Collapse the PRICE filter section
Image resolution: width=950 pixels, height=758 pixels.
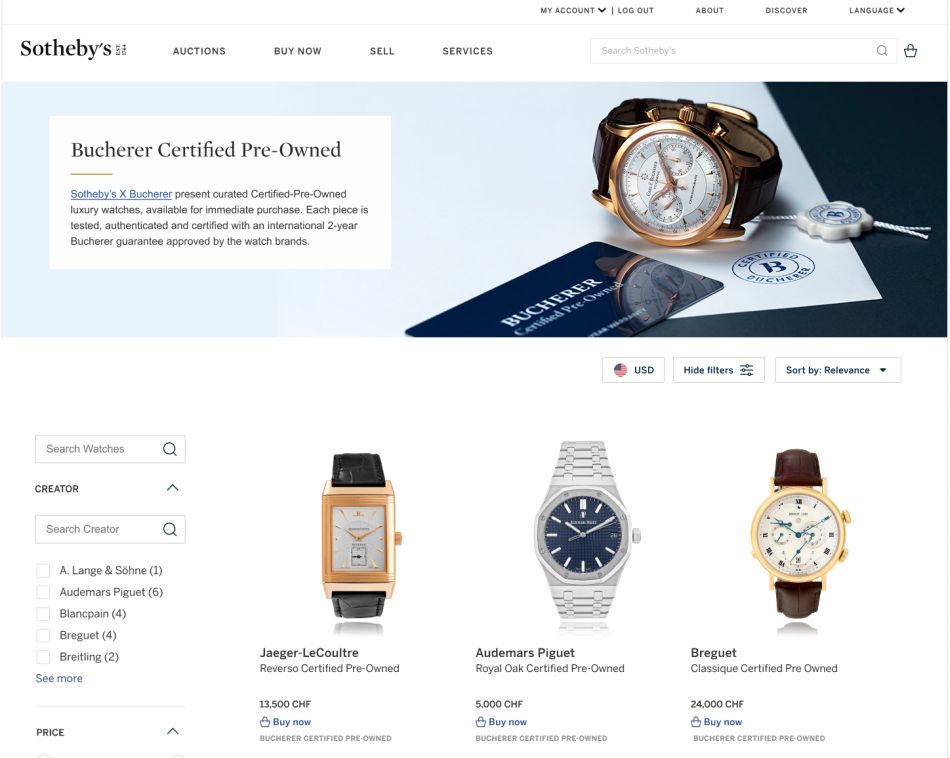tap(173, 731)
